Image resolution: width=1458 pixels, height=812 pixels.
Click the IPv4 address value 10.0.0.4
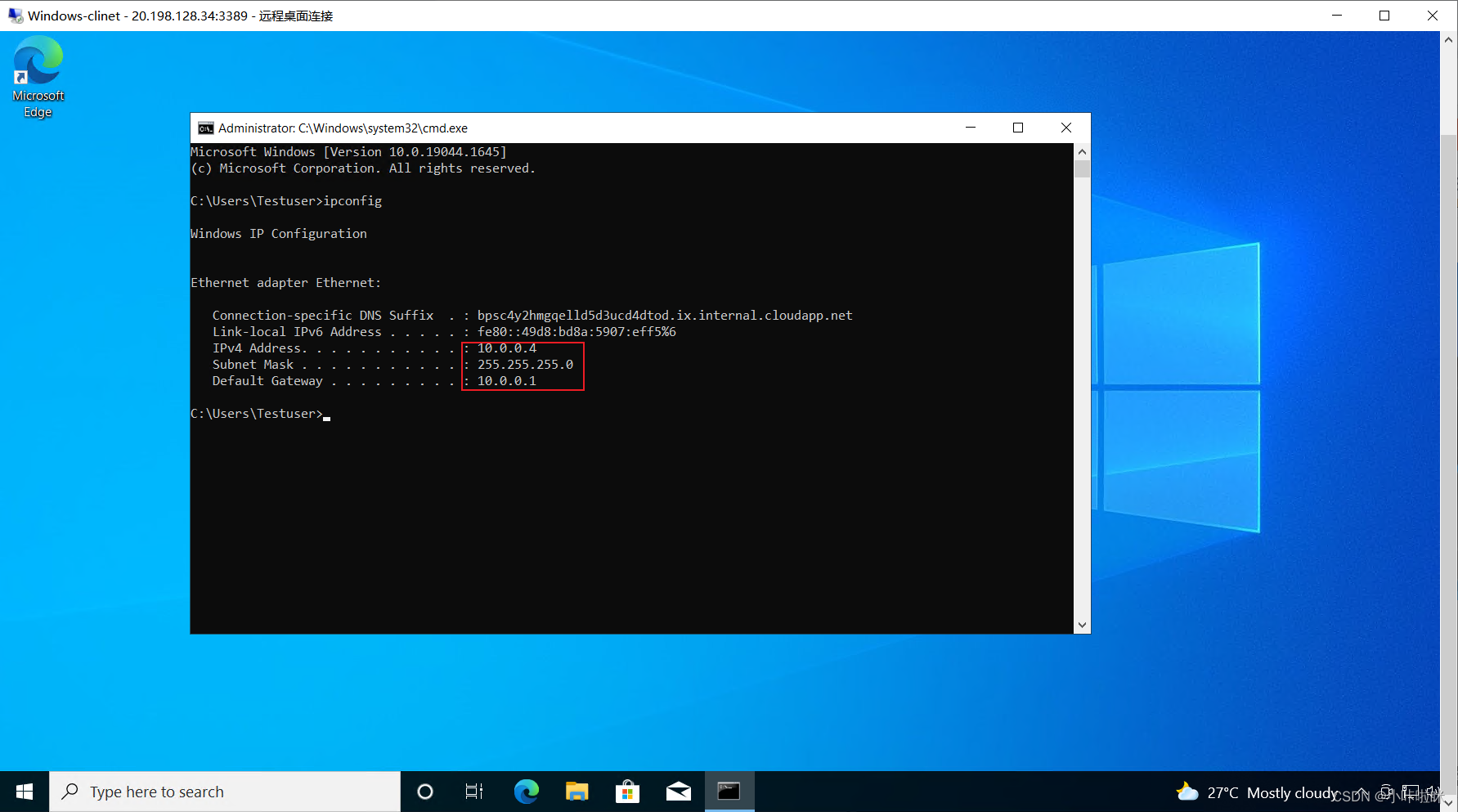[x=507, y=348]
